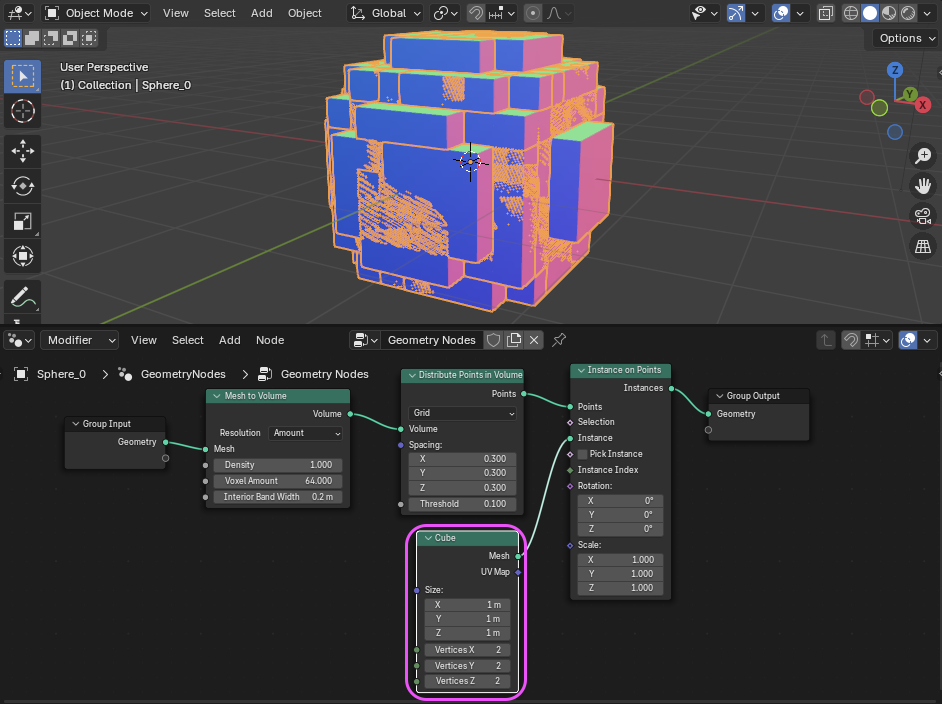Switch to wireframe viewport shading
This screenshot has width=942, height=704.
pos(851,13)
